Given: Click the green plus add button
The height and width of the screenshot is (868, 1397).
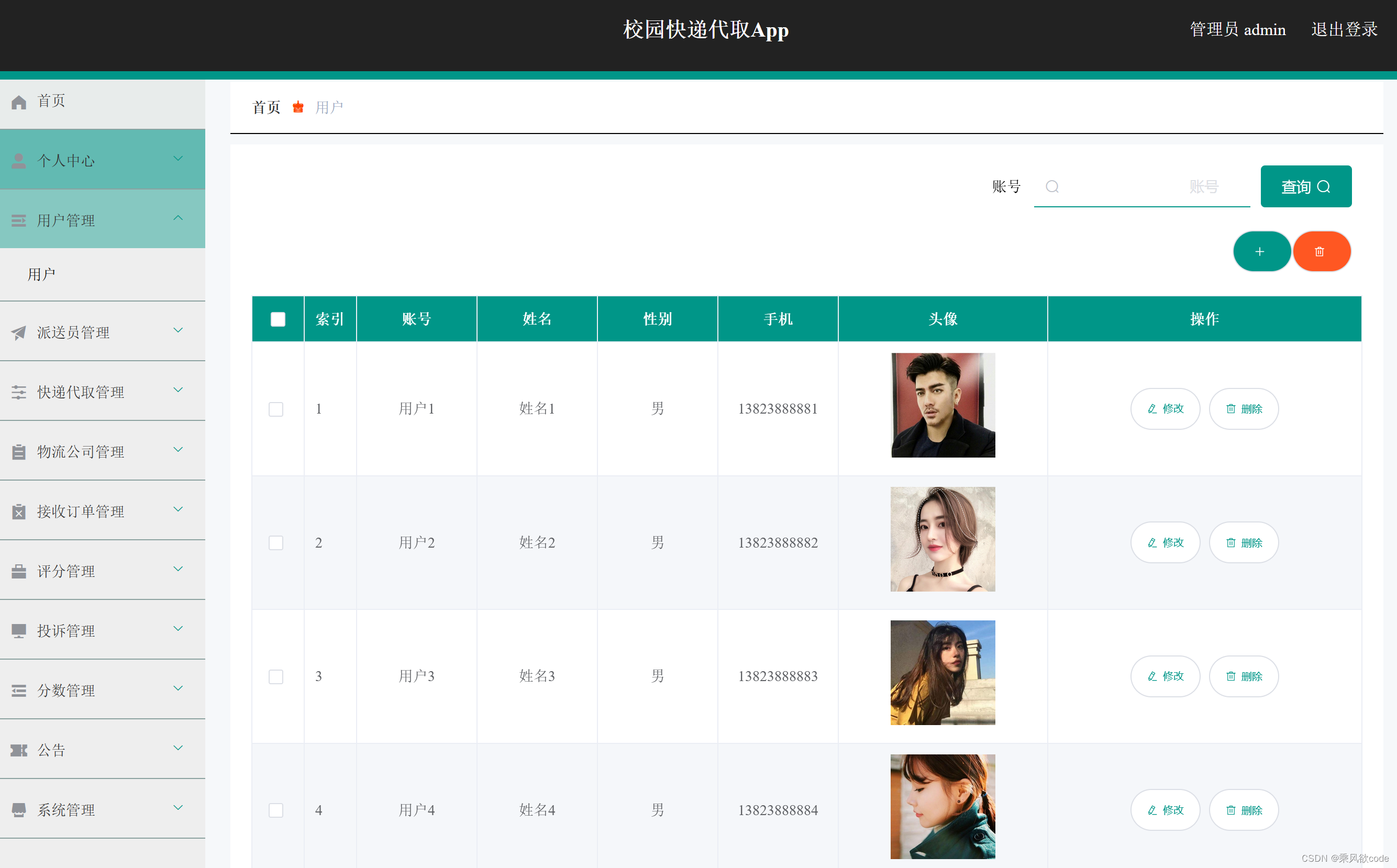Looking at the screenshot, I should point(1261,251).
